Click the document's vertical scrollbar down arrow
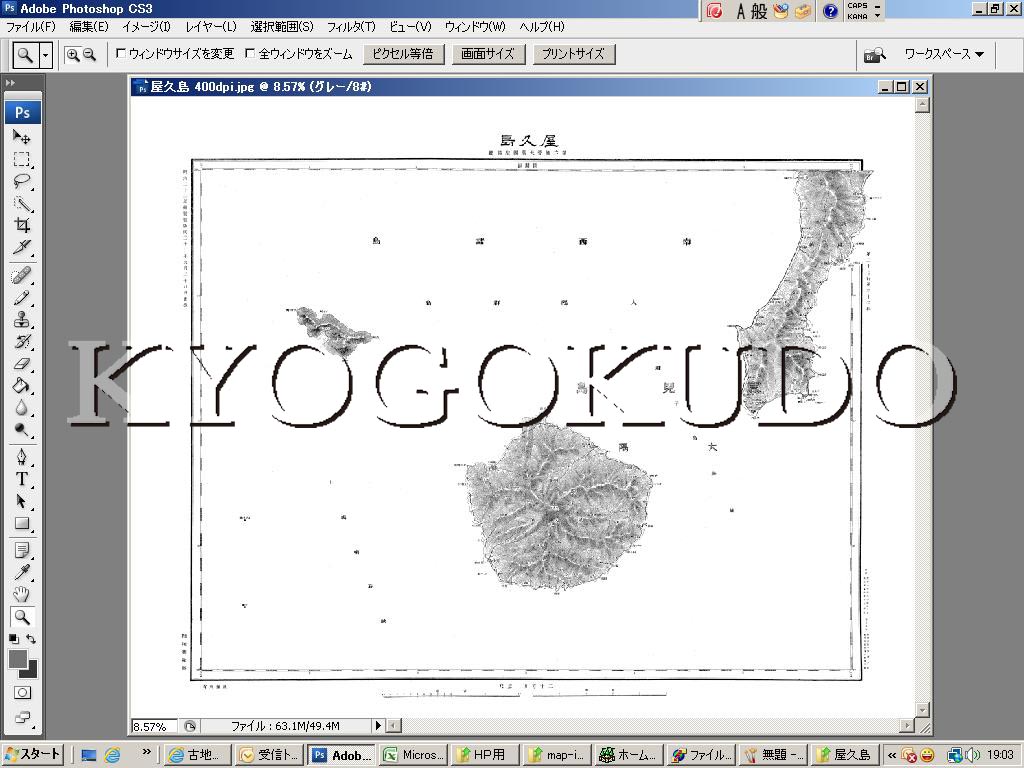 [922, 709]
